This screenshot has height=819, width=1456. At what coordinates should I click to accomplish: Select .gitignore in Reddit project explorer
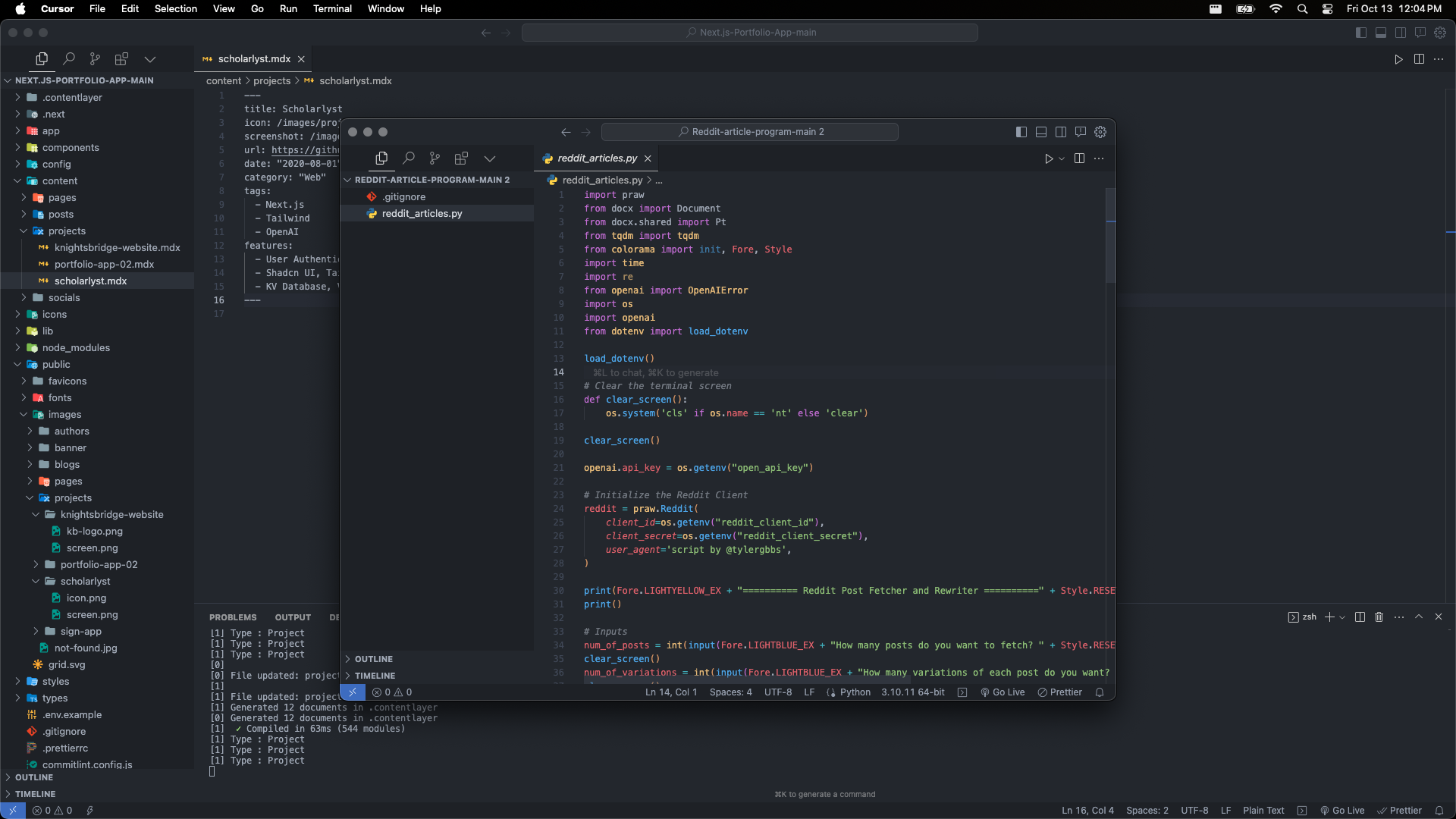[437, 197]
